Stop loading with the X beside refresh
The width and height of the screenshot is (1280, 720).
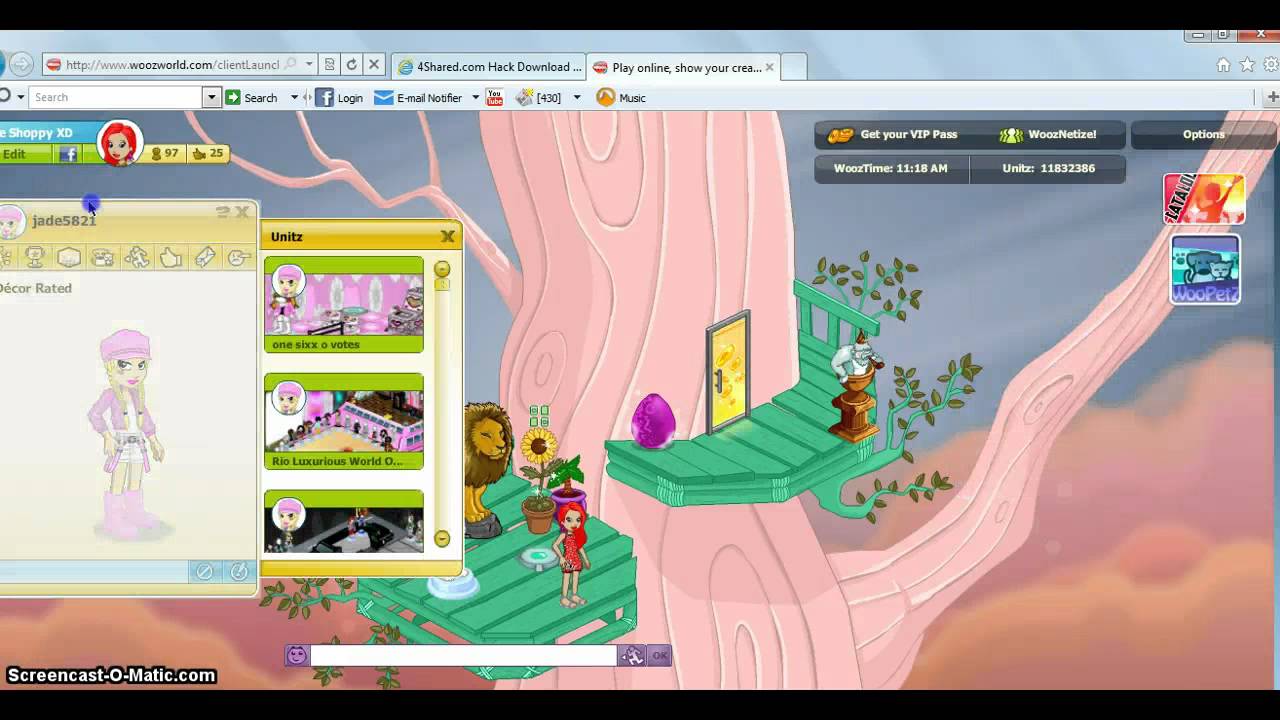coord(374,65)
